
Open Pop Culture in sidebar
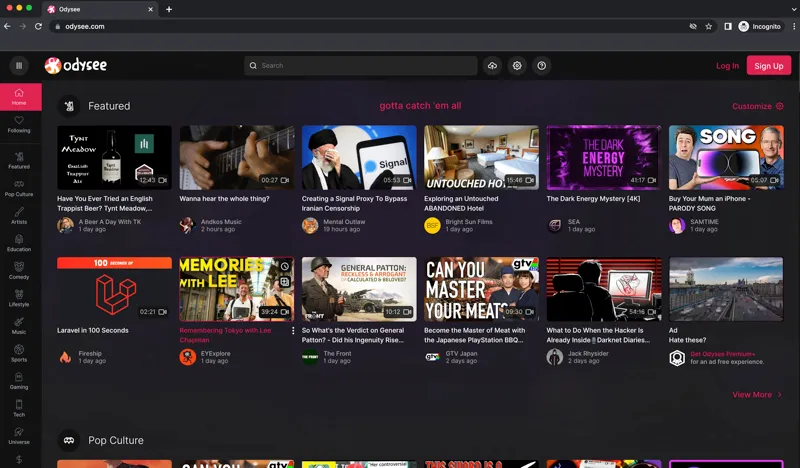[20, 188]
